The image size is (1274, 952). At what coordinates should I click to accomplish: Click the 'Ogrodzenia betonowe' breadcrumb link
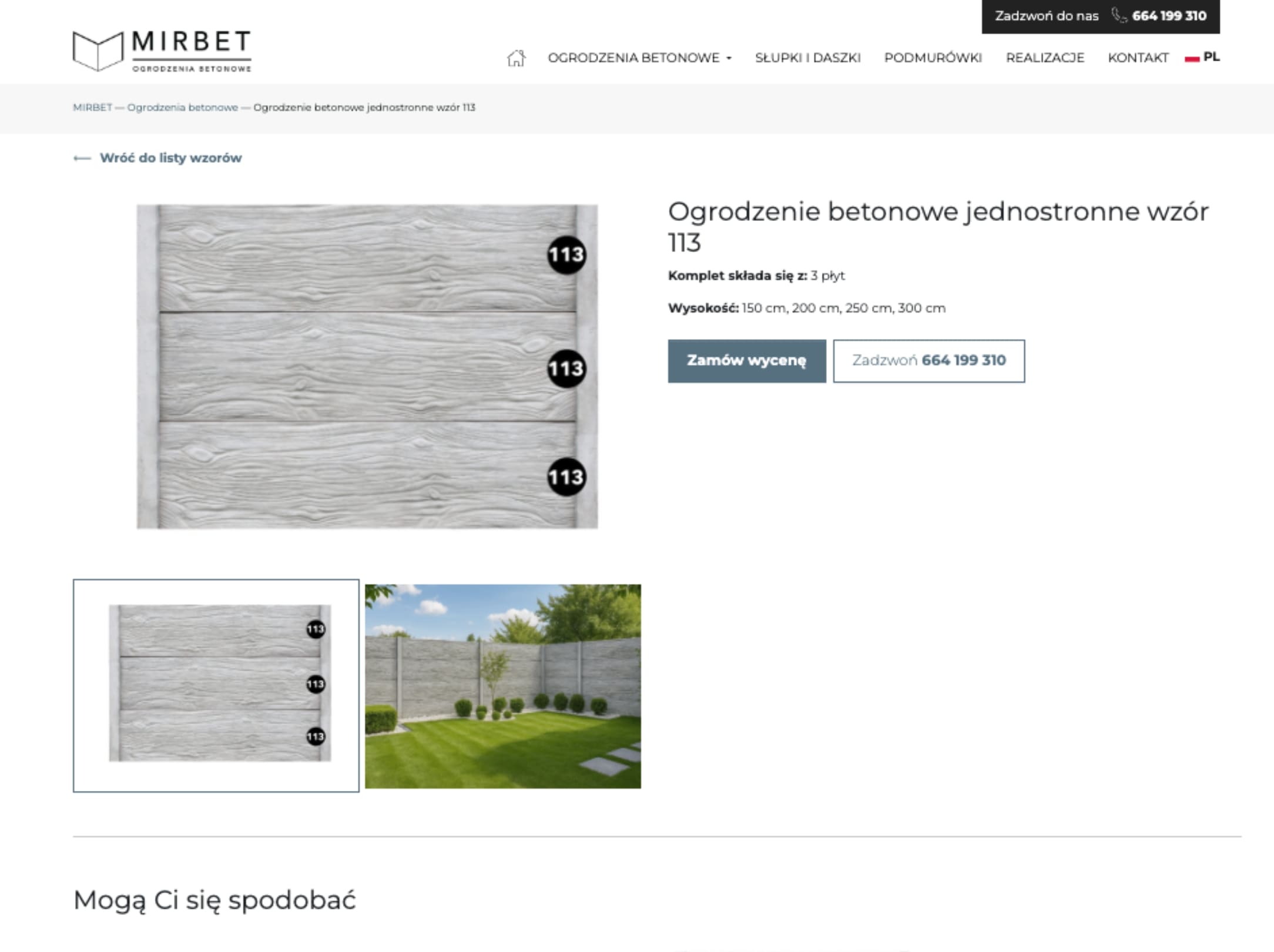(x=182, y=108)
